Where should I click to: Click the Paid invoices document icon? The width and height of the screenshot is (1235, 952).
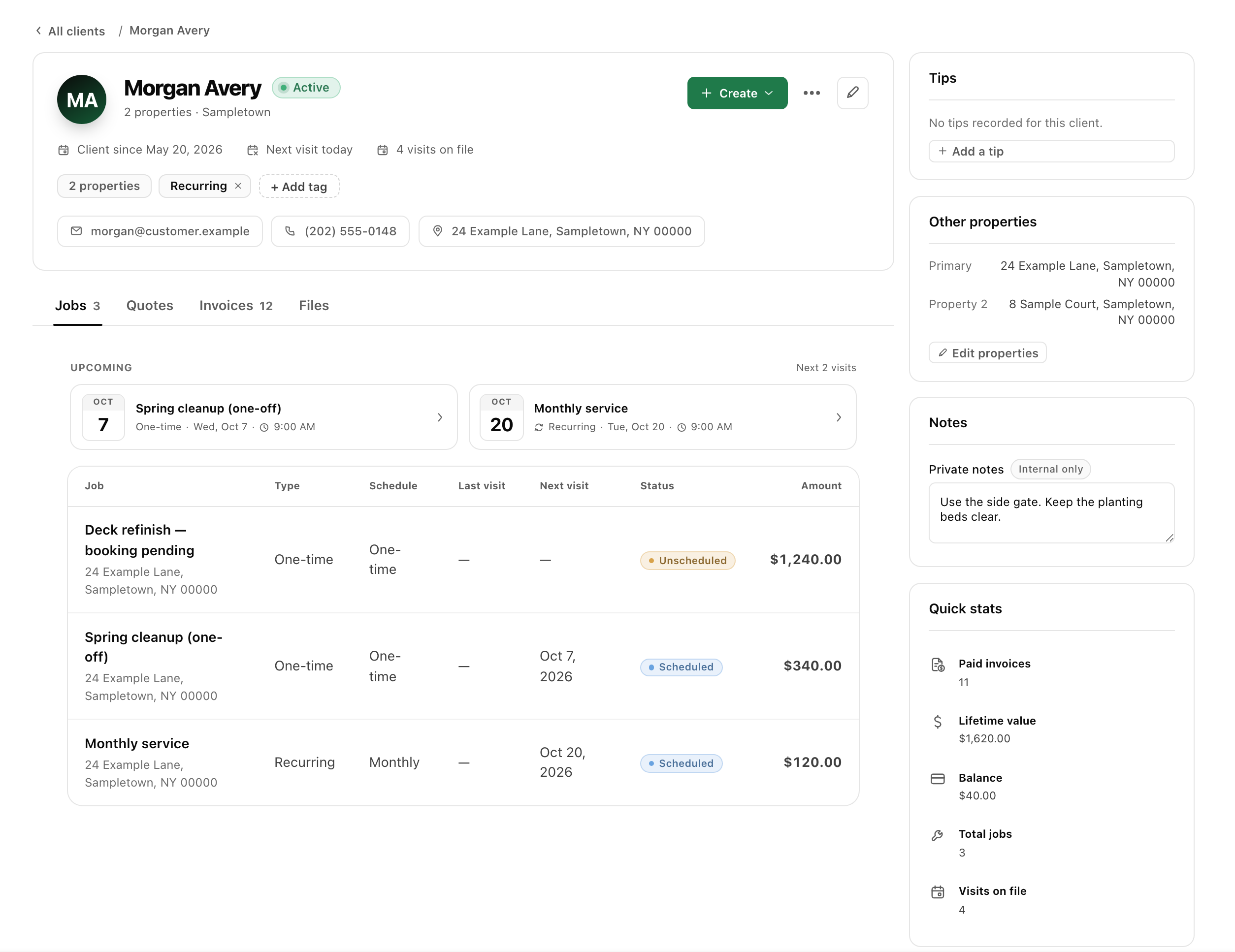pyautogui.click(x=938, y=665)
